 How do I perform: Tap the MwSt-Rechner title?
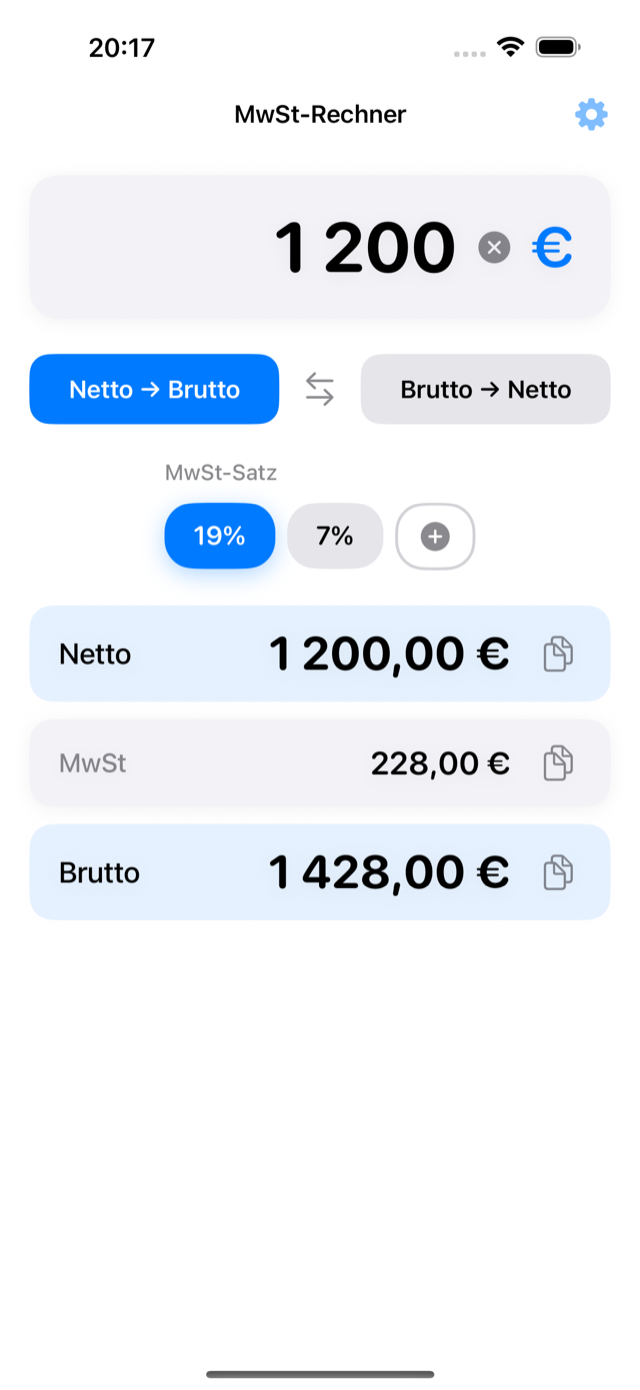320,114
